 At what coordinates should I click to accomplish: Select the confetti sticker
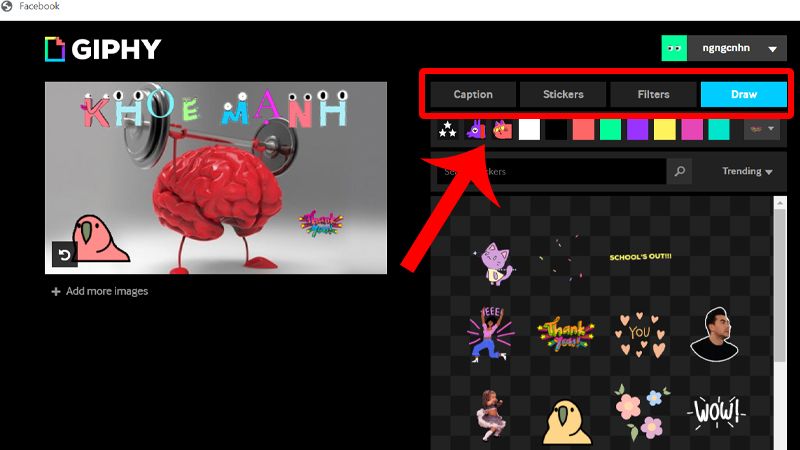pyautogui.click(x=561, y=258)
